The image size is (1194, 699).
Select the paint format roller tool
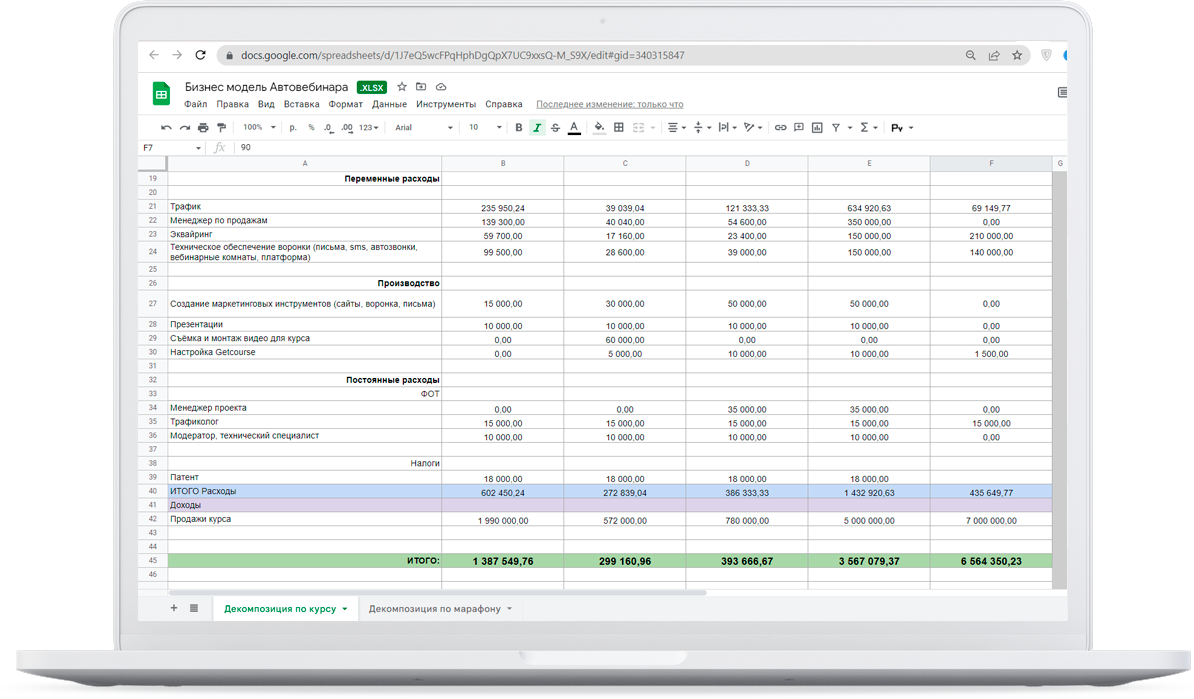click(221, 128)
